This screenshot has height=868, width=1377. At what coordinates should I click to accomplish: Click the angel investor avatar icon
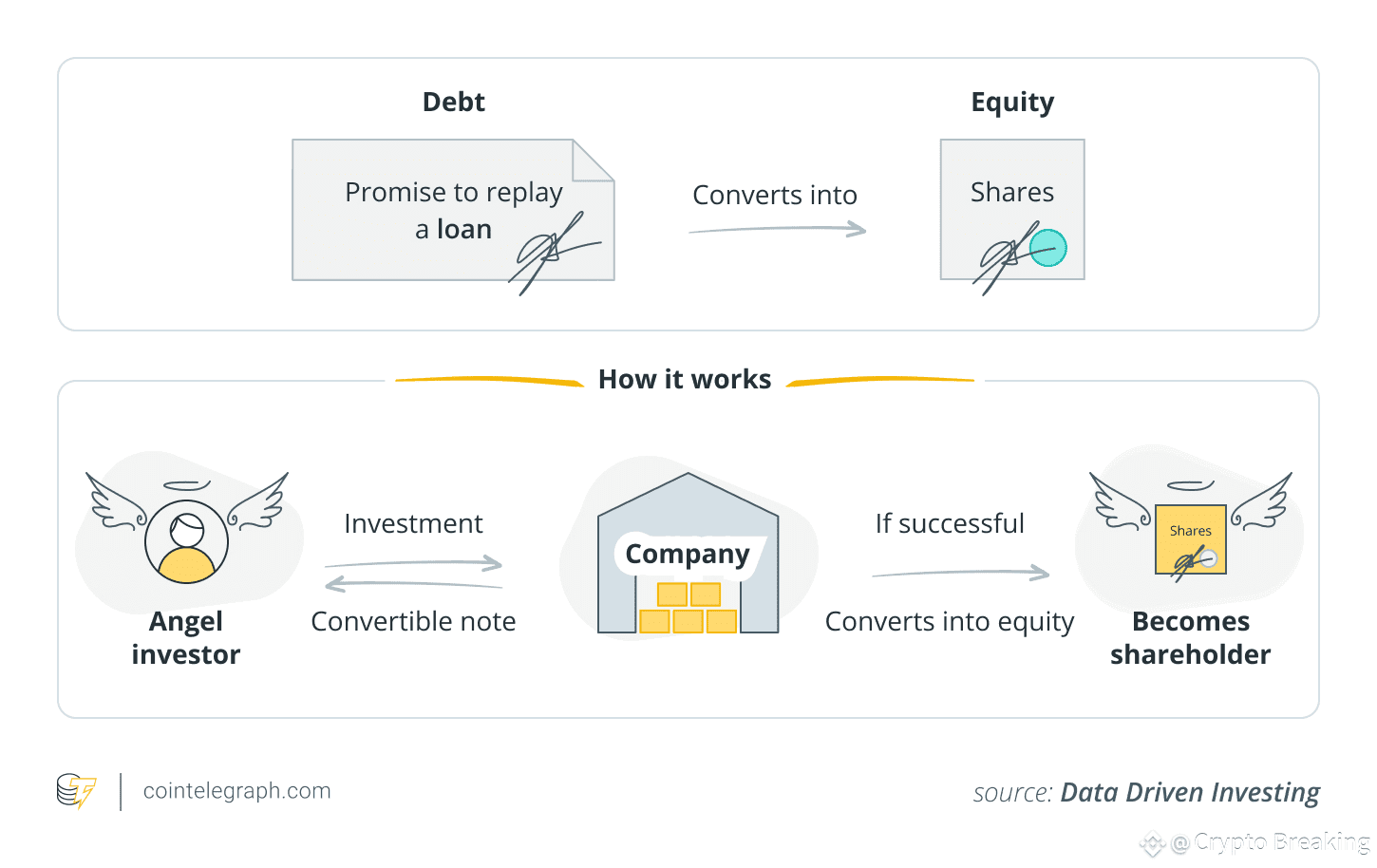click(186, 541)
